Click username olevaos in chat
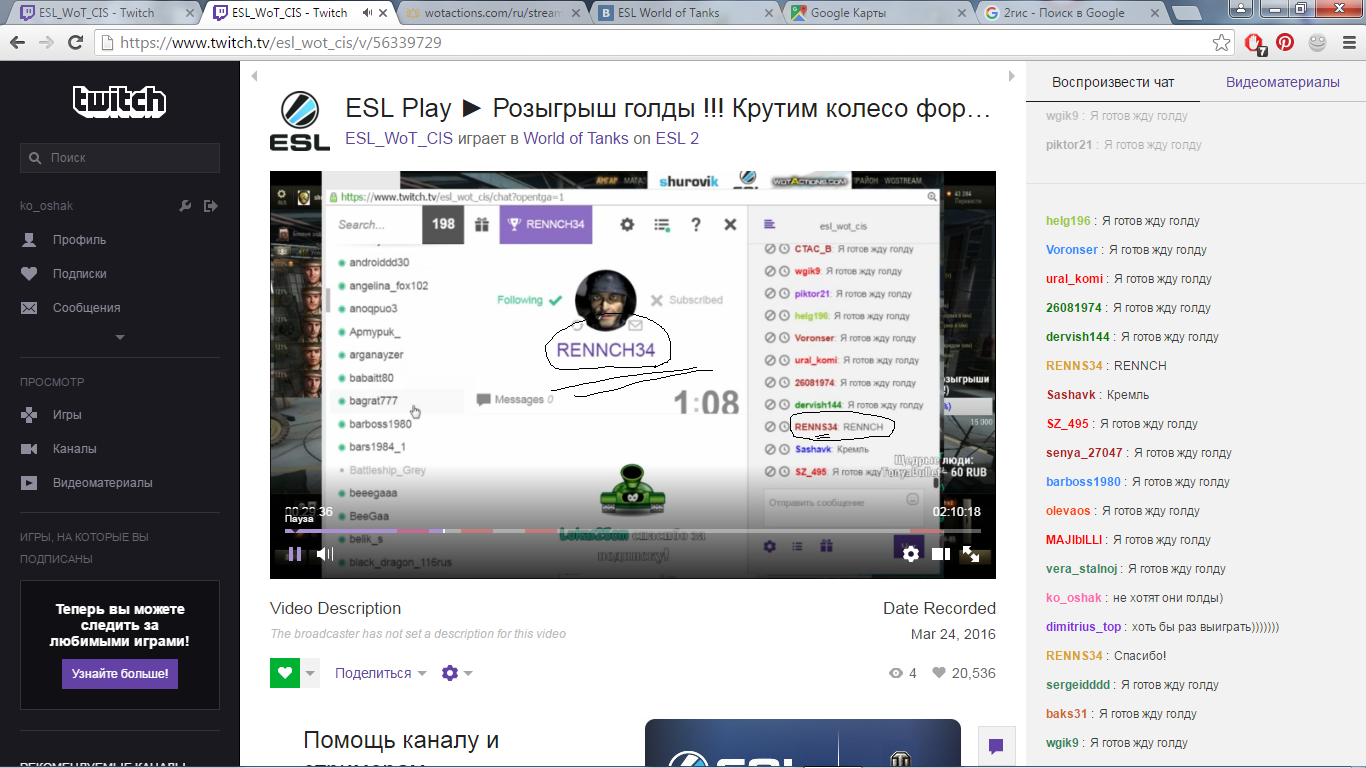 [x=1069, y=511]
